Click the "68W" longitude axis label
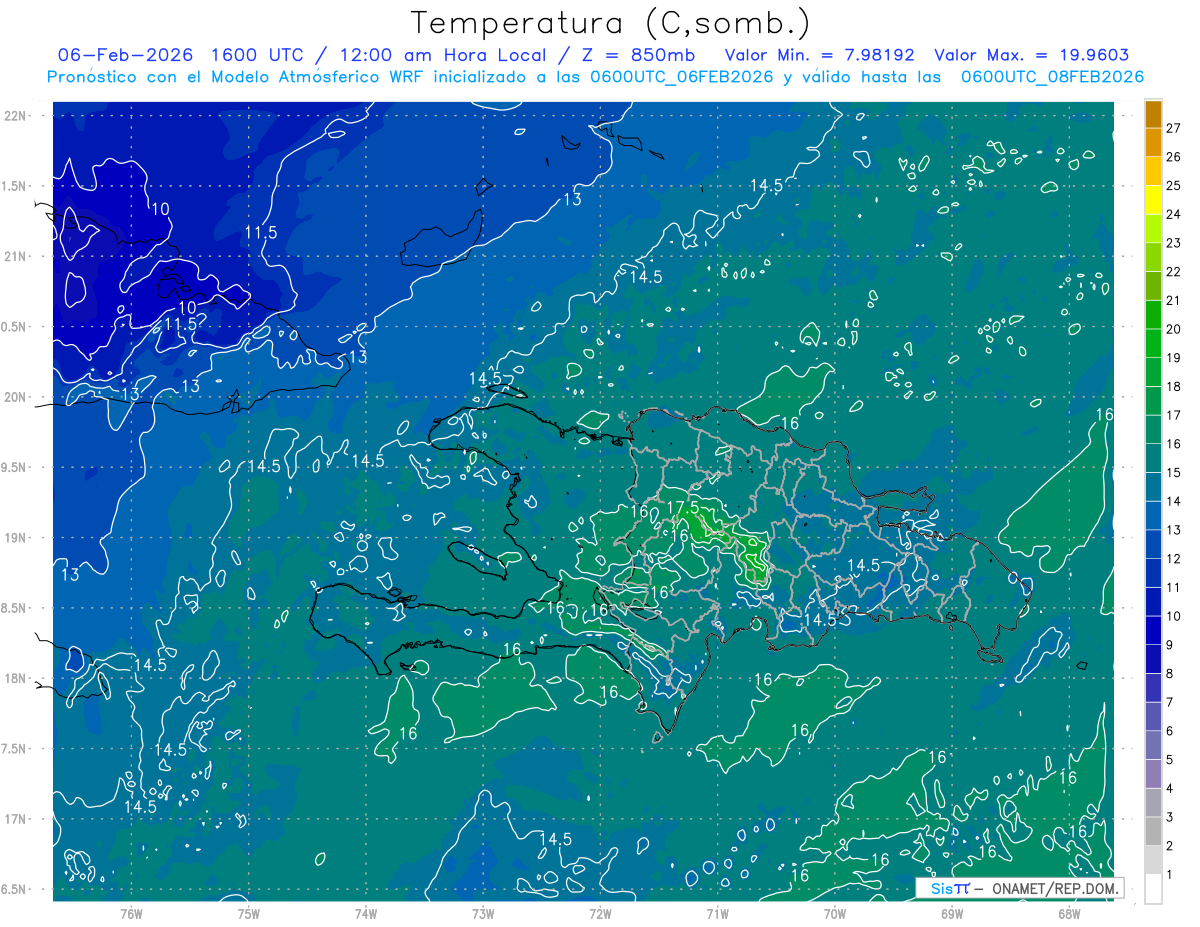 (x=1069, y=914)
